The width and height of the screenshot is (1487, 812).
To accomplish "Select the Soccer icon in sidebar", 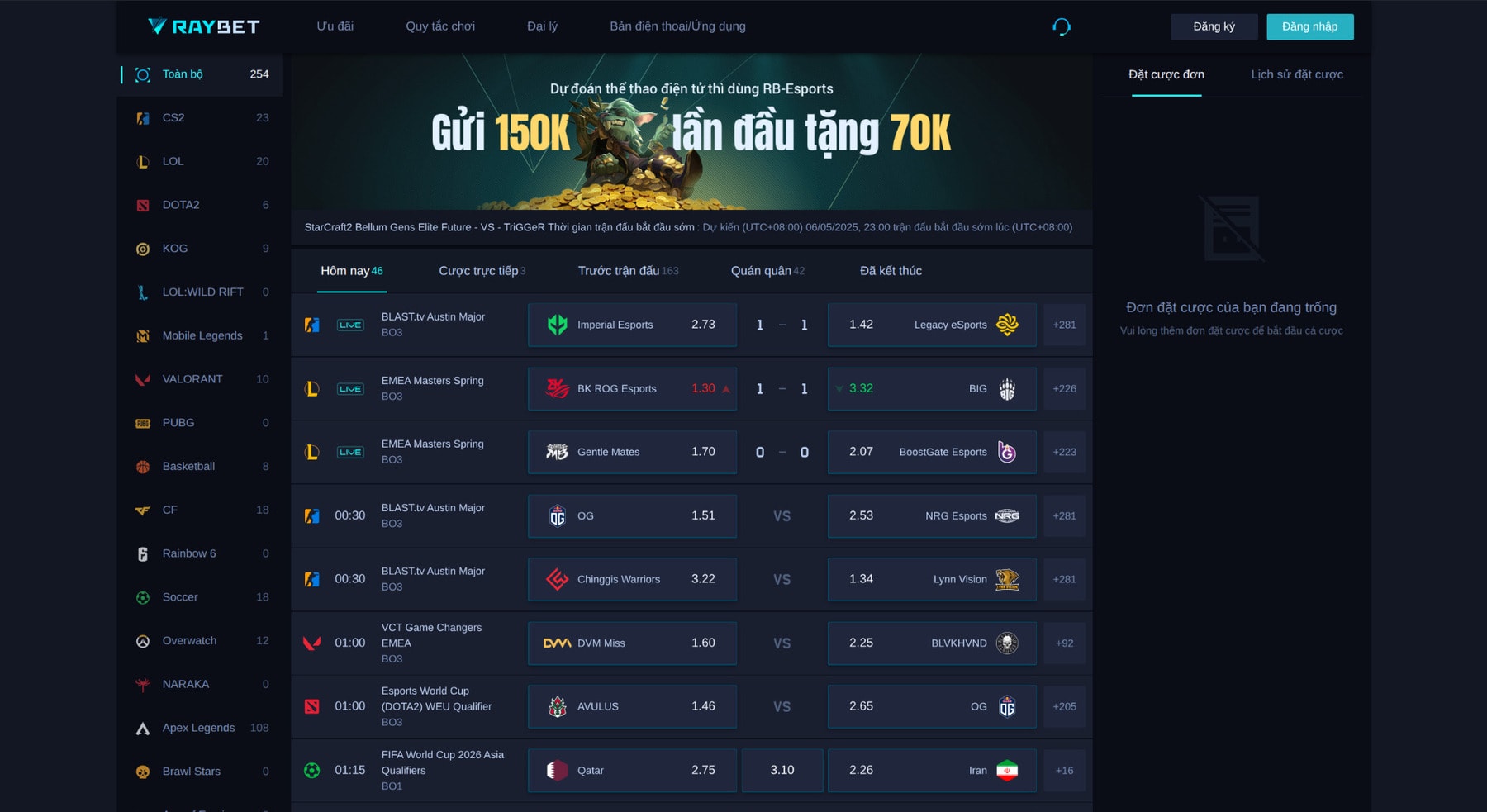I will click(143, 597).
